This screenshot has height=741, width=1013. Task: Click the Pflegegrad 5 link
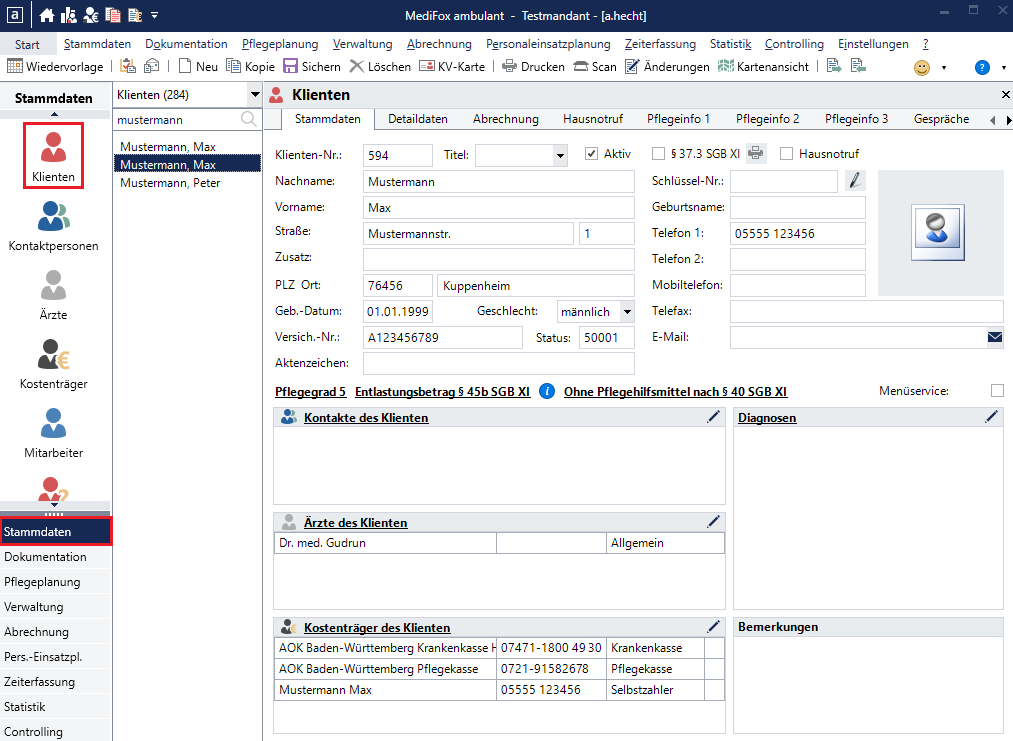pos(310,391)
